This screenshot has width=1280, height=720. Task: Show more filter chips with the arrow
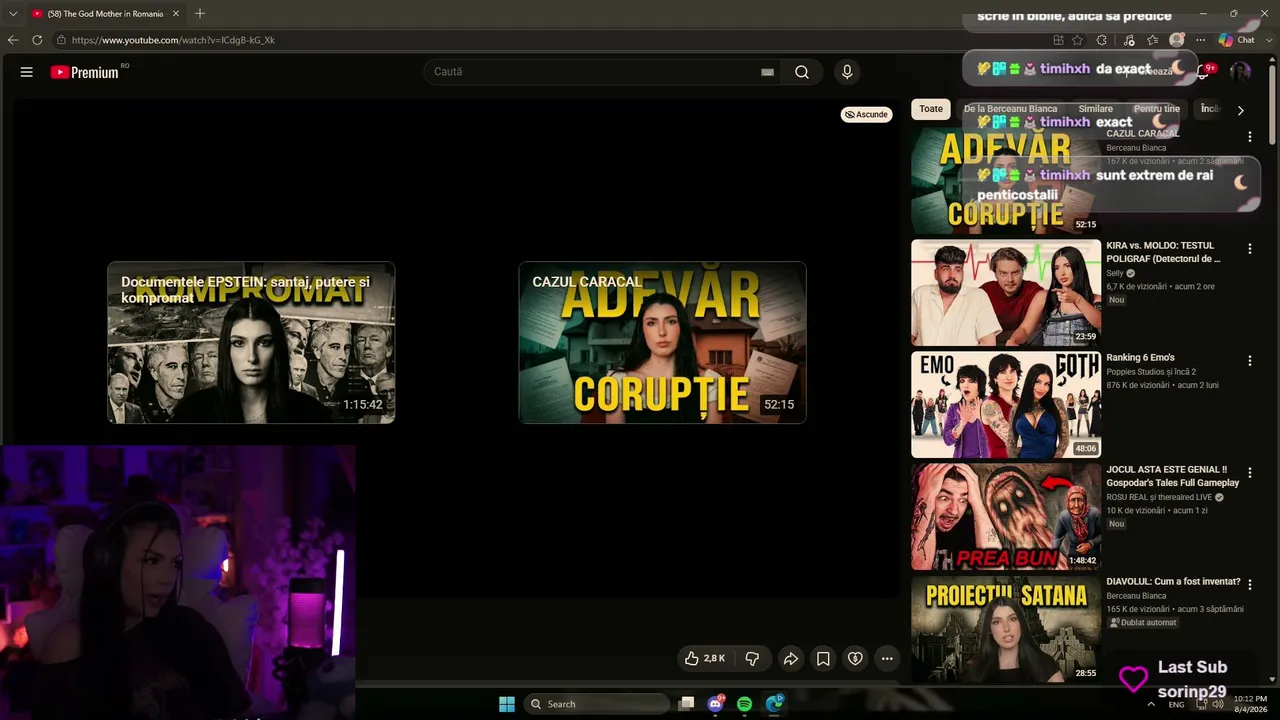(1240, 110)
